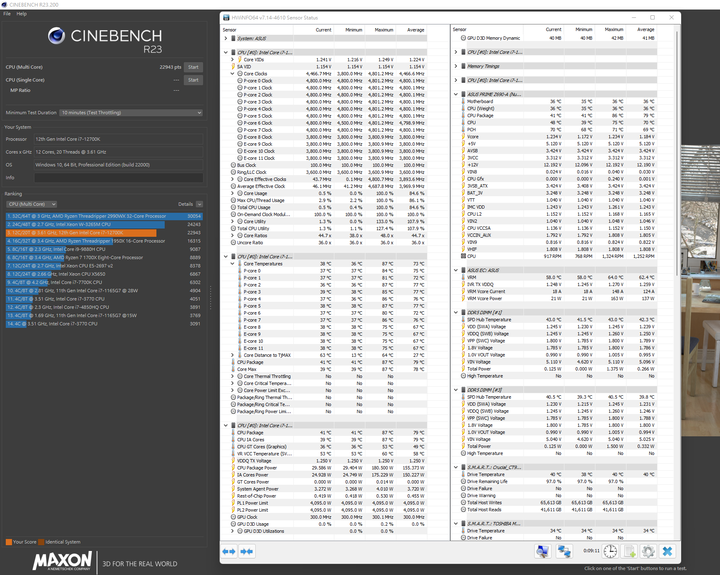
Task: Open the Cinebench Help menu
Action: click(x=22, y=14)
